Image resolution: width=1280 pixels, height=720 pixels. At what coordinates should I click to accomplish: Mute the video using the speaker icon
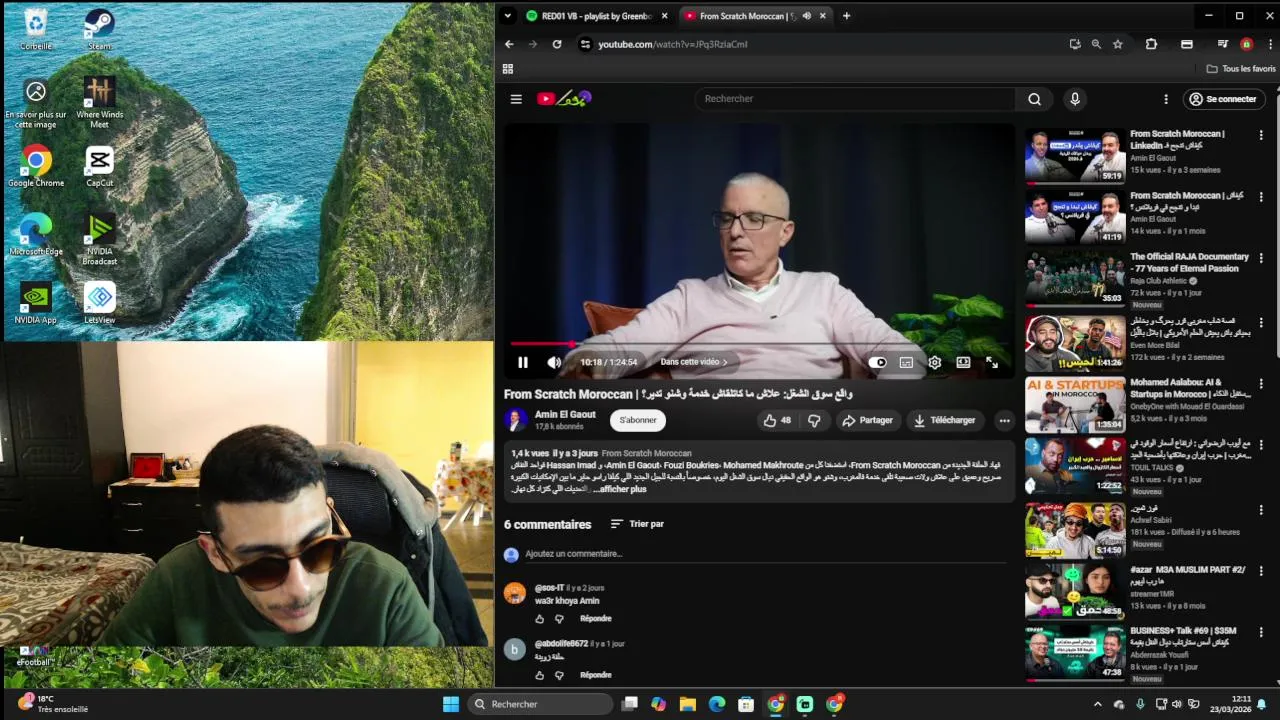(x=554, y=362)
